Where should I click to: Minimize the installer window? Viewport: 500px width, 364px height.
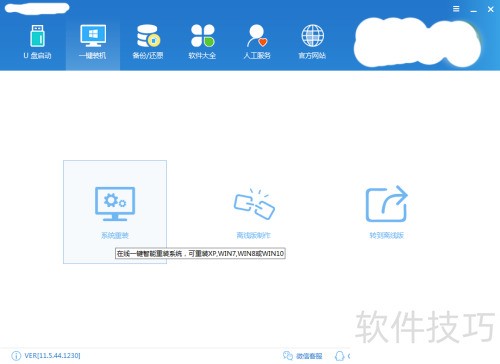pyautogui.click(x=473, y=10)
